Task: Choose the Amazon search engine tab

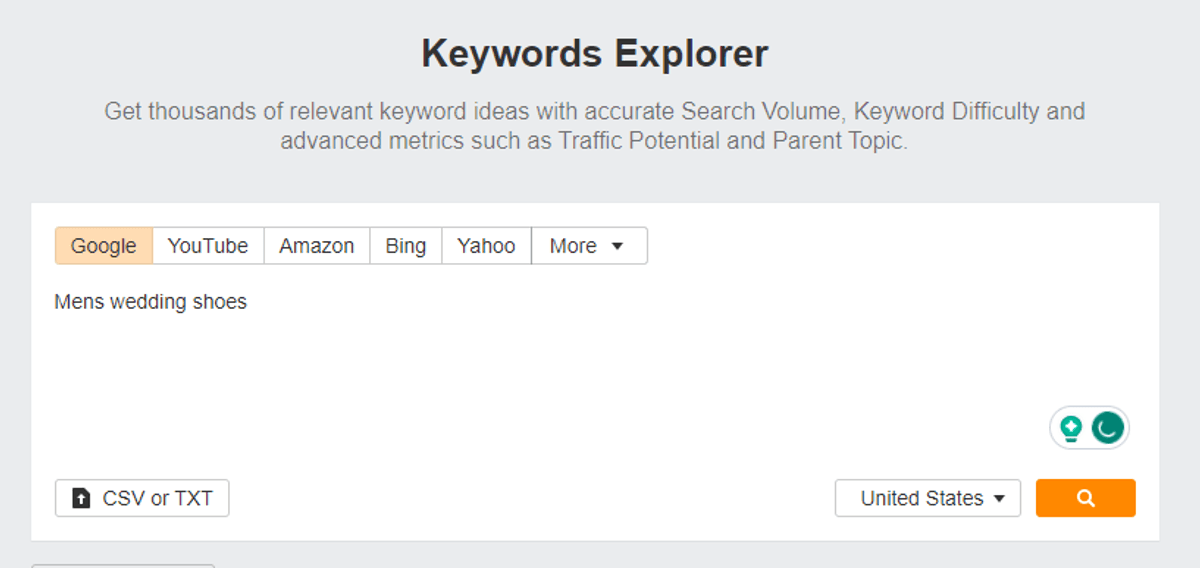Action: (316, 246)
